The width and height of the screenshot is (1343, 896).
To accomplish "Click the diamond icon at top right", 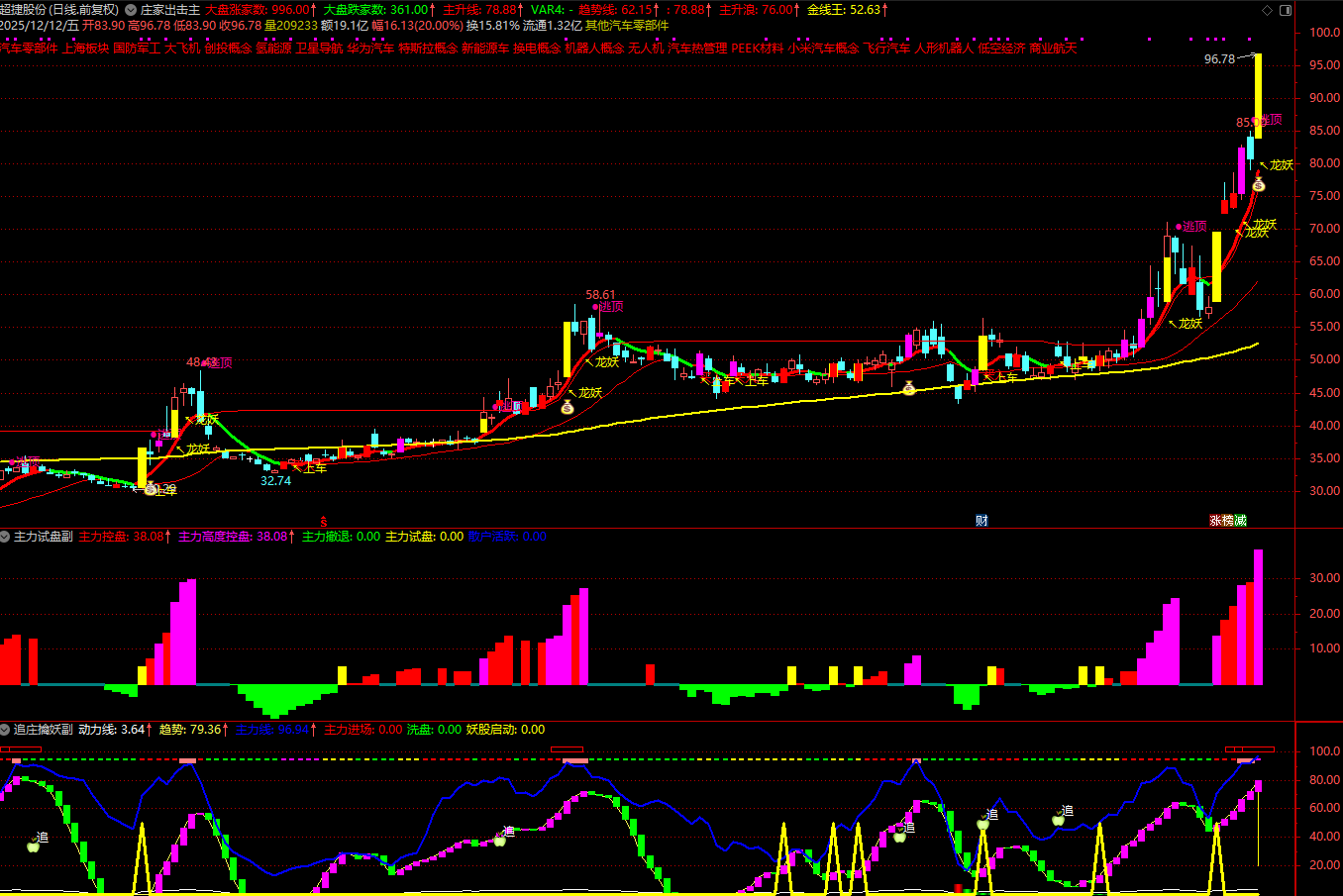I will tap(1268, 10).
